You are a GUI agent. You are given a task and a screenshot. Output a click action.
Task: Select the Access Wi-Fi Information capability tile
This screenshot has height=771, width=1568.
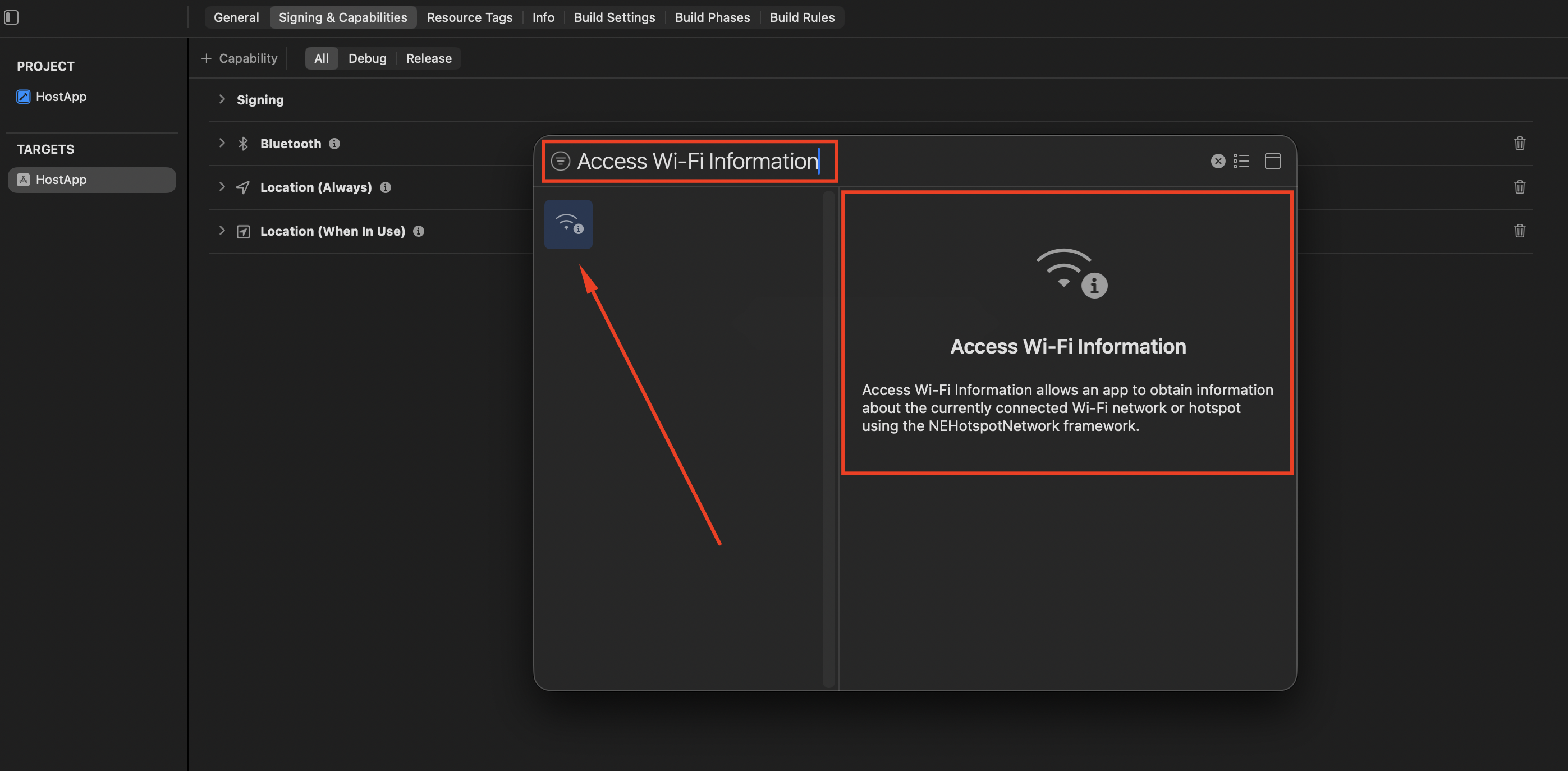tap(568, 224)
